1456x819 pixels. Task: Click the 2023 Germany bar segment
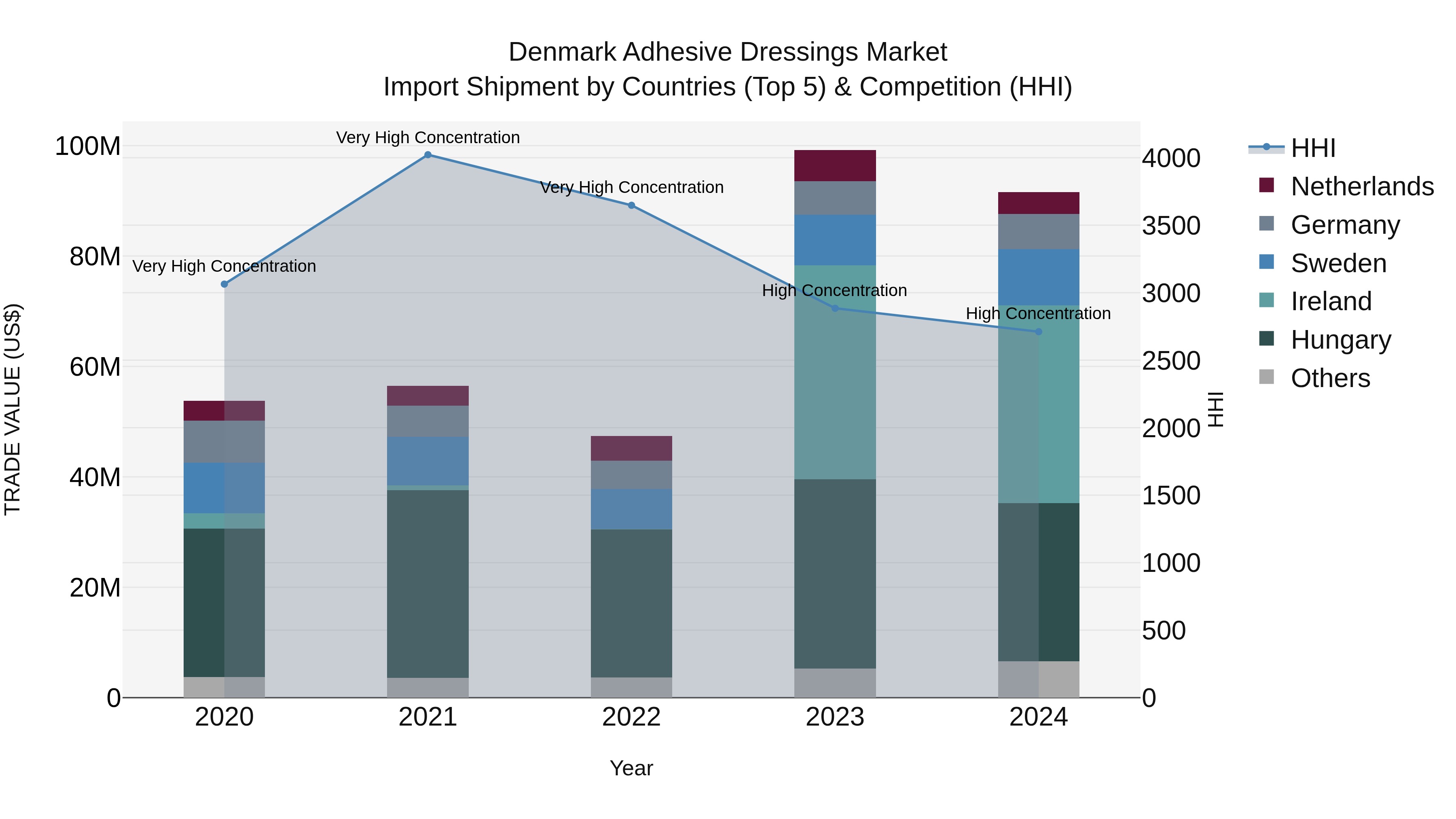(835, 198)
